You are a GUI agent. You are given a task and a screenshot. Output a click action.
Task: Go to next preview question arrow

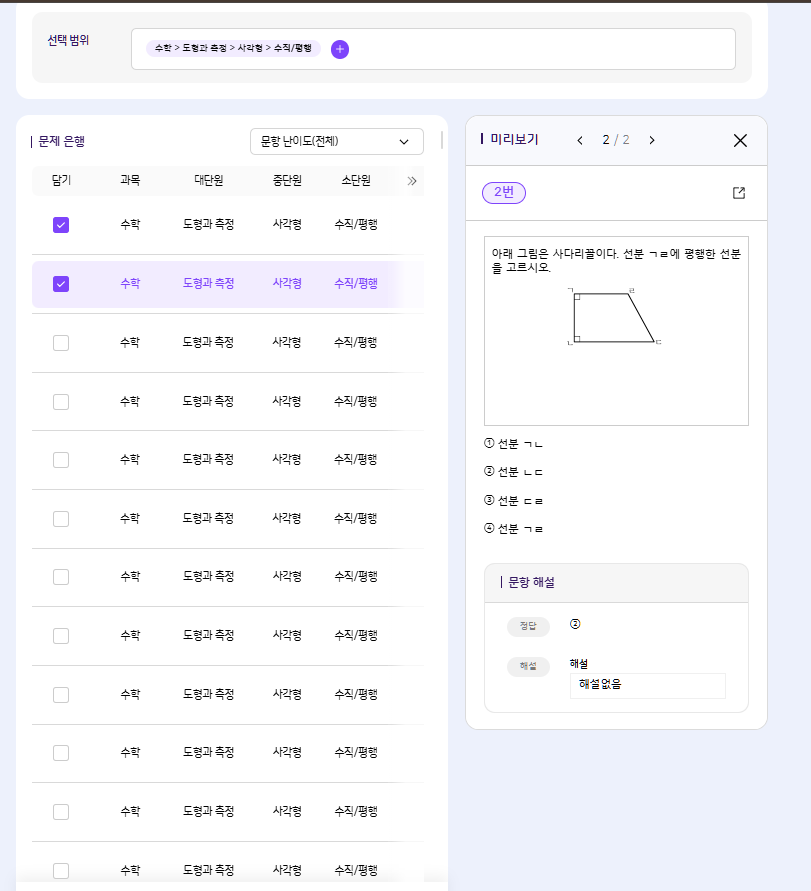point(652,140)
